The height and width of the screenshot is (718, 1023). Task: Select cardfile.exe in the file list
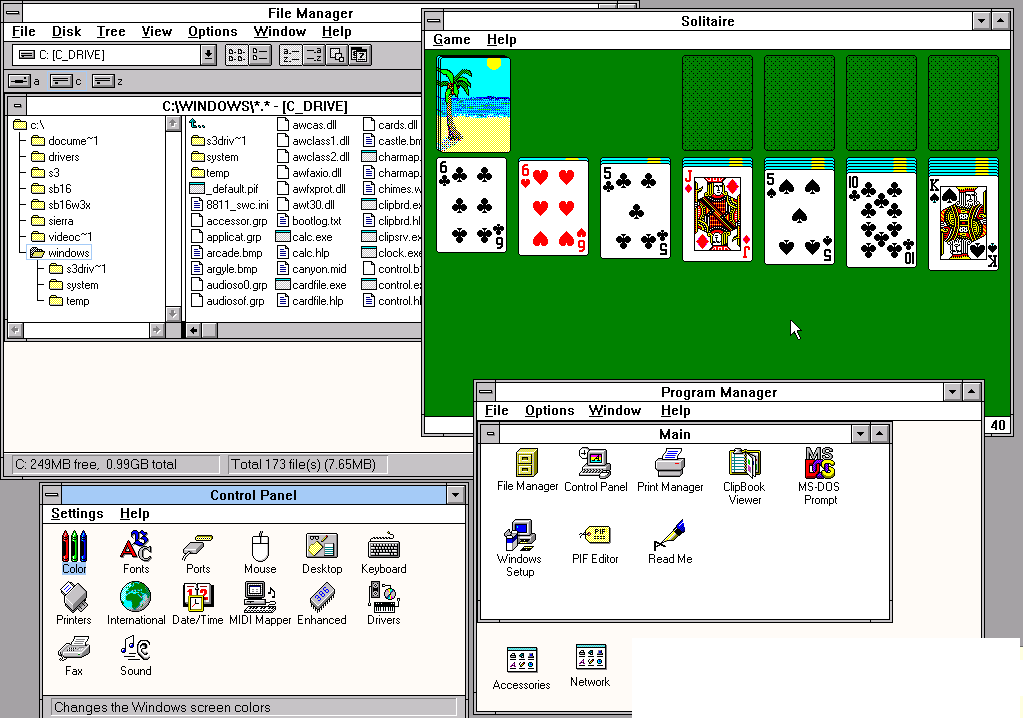pyautogui.click(x=311, y=285)
